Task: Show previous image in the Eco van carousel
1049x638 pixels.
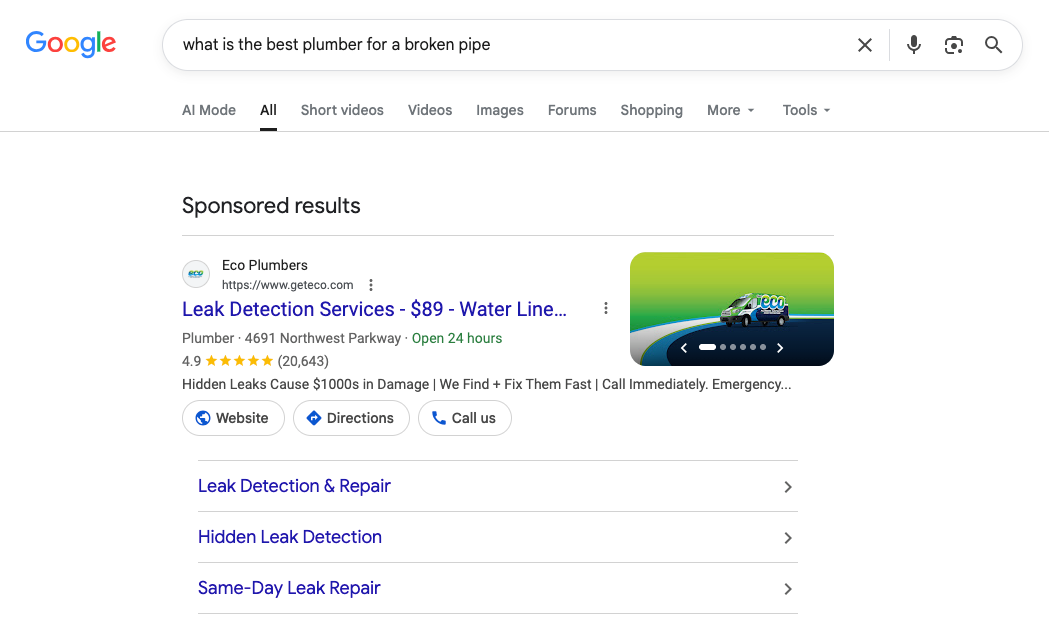Action: click(684, 348)
